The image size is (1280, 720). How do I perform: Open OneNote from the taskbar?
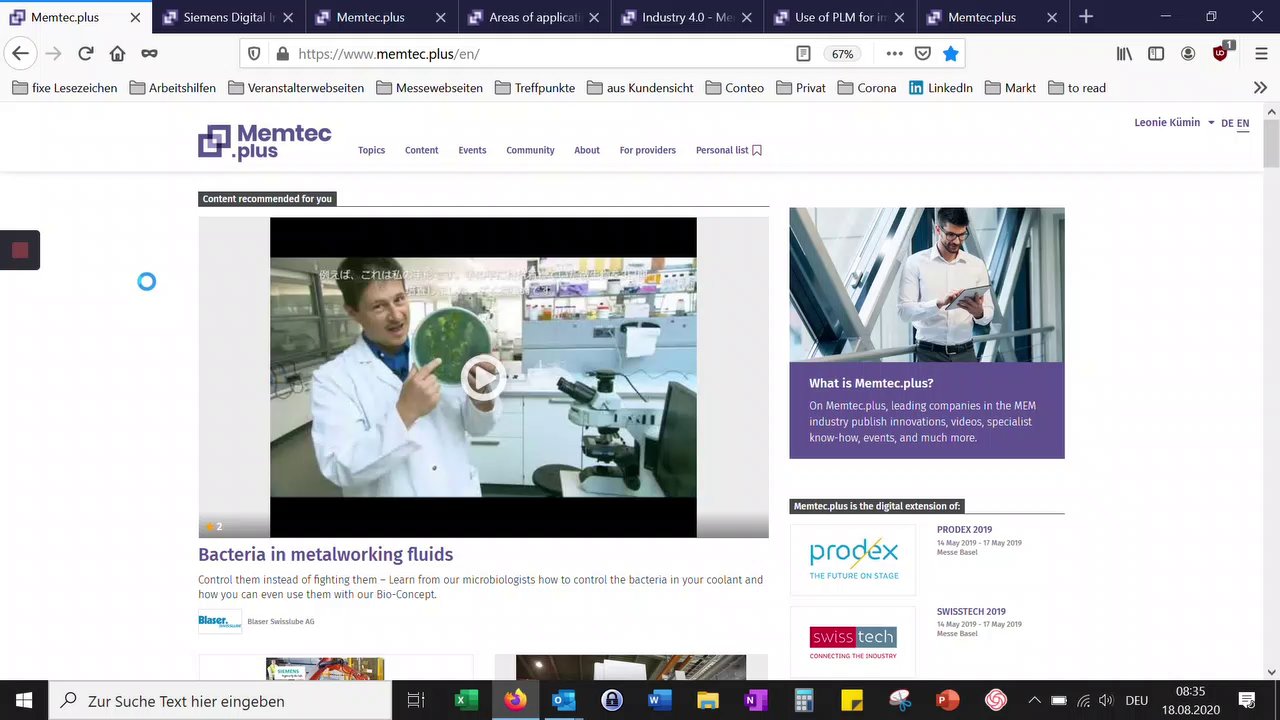[x=755, y=701]
